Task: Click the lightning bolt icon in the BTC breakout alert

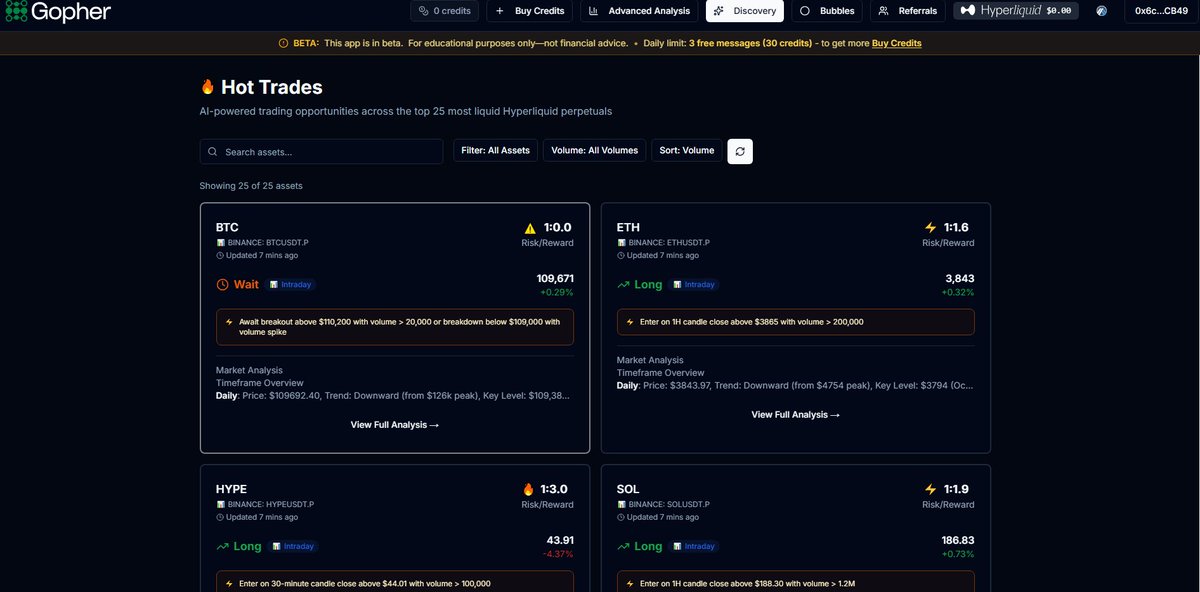Action: click(229, 322)
